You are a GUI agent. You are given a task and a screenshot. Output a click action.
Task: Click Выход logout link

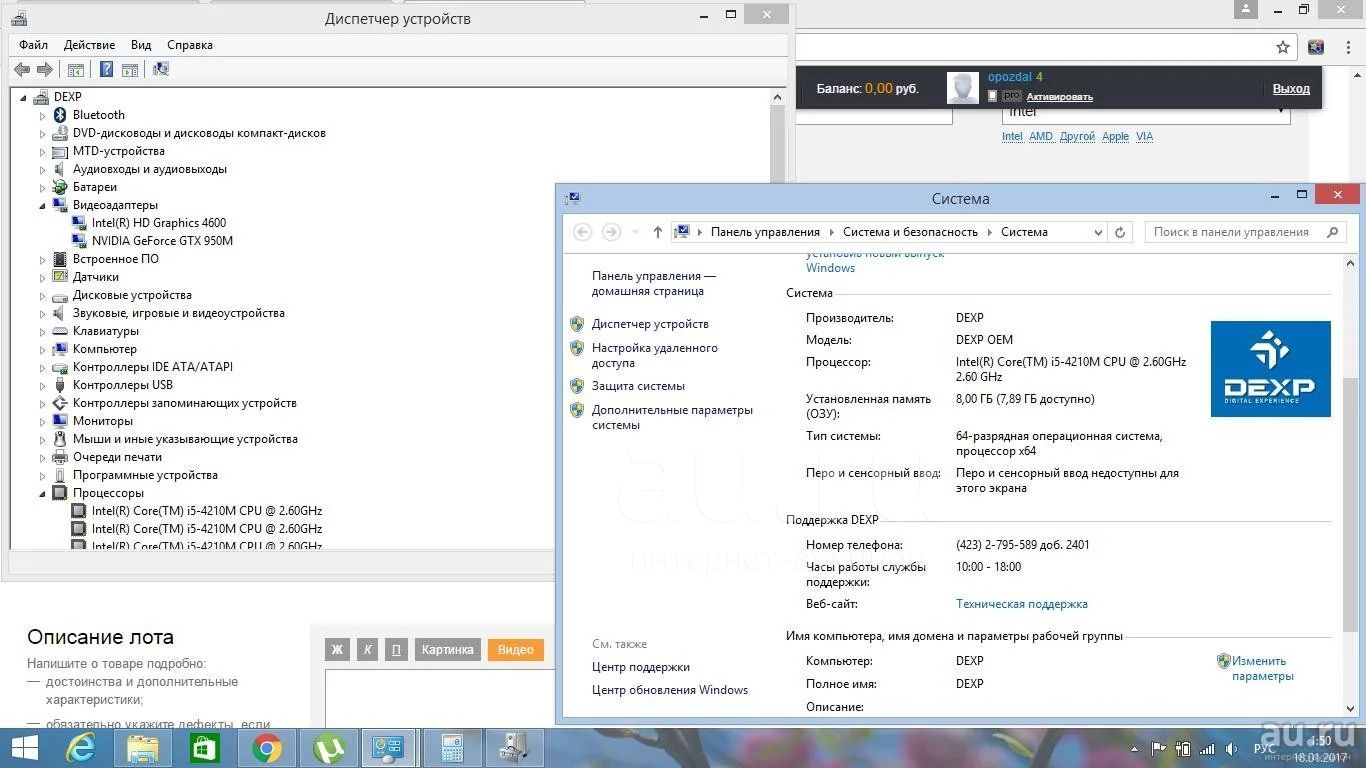[x=1291, y=89]
